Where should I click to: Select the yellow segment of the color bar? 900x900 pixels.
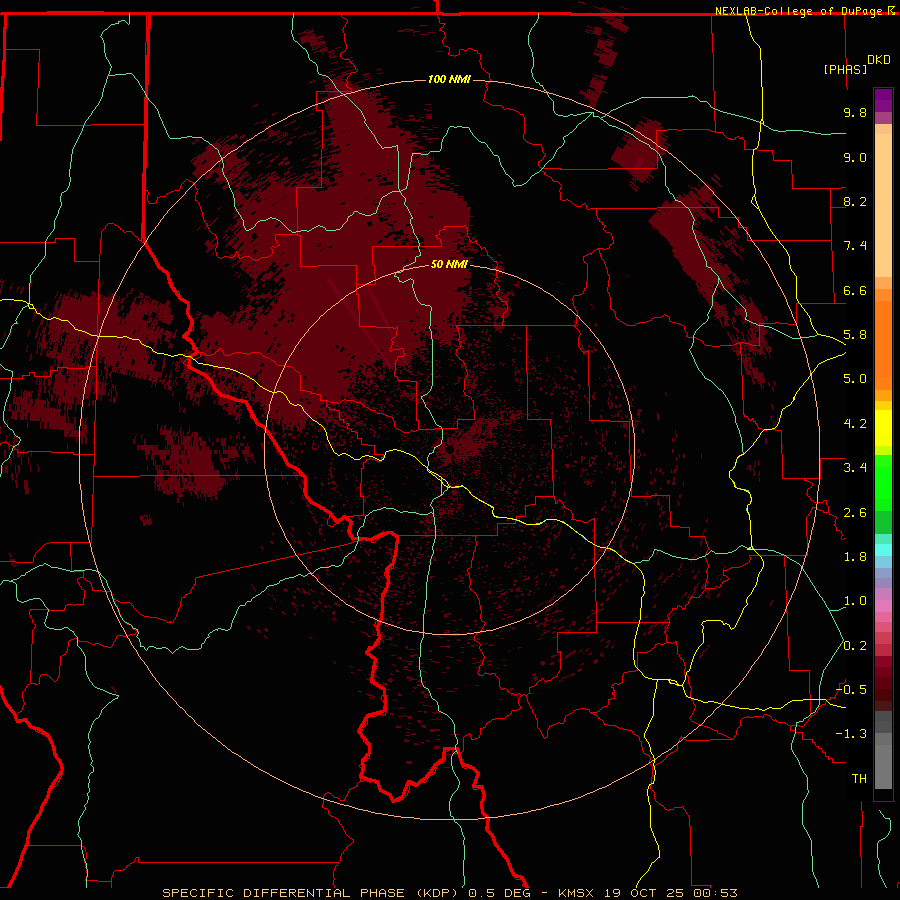tap(883, 428)
